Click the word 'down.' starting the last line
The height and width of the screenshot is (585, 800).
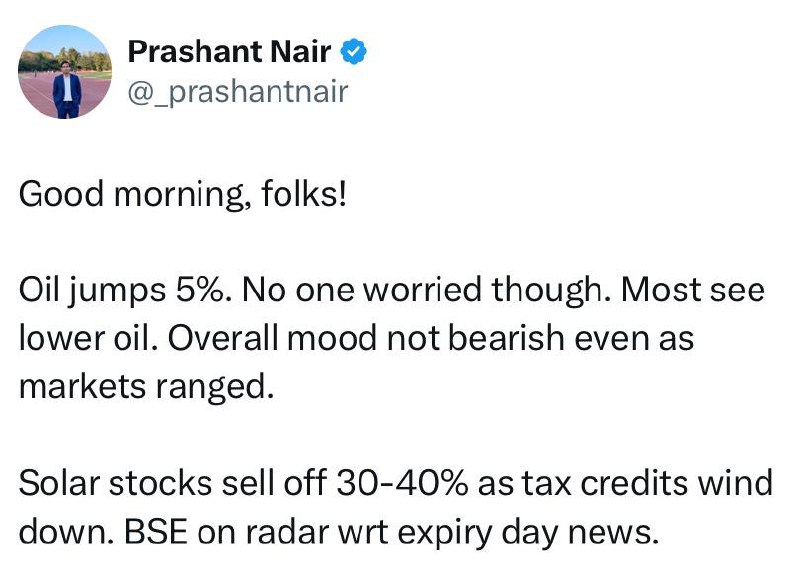(66, 532)
